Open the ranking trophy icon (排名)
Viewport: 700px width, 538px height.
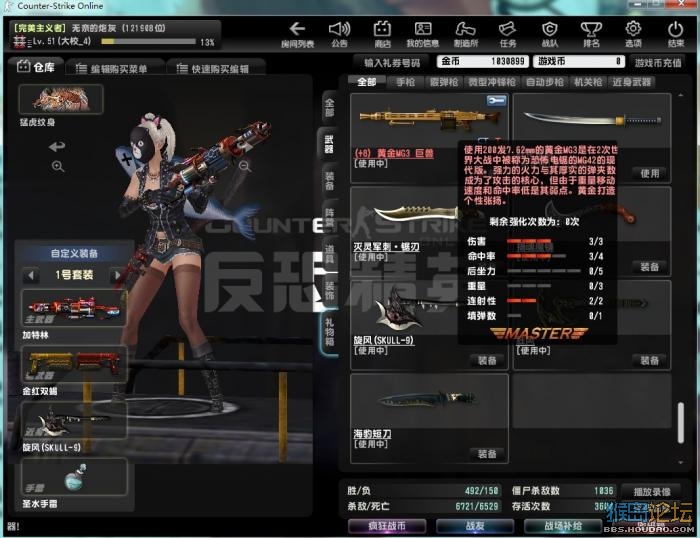coord(591,29)
